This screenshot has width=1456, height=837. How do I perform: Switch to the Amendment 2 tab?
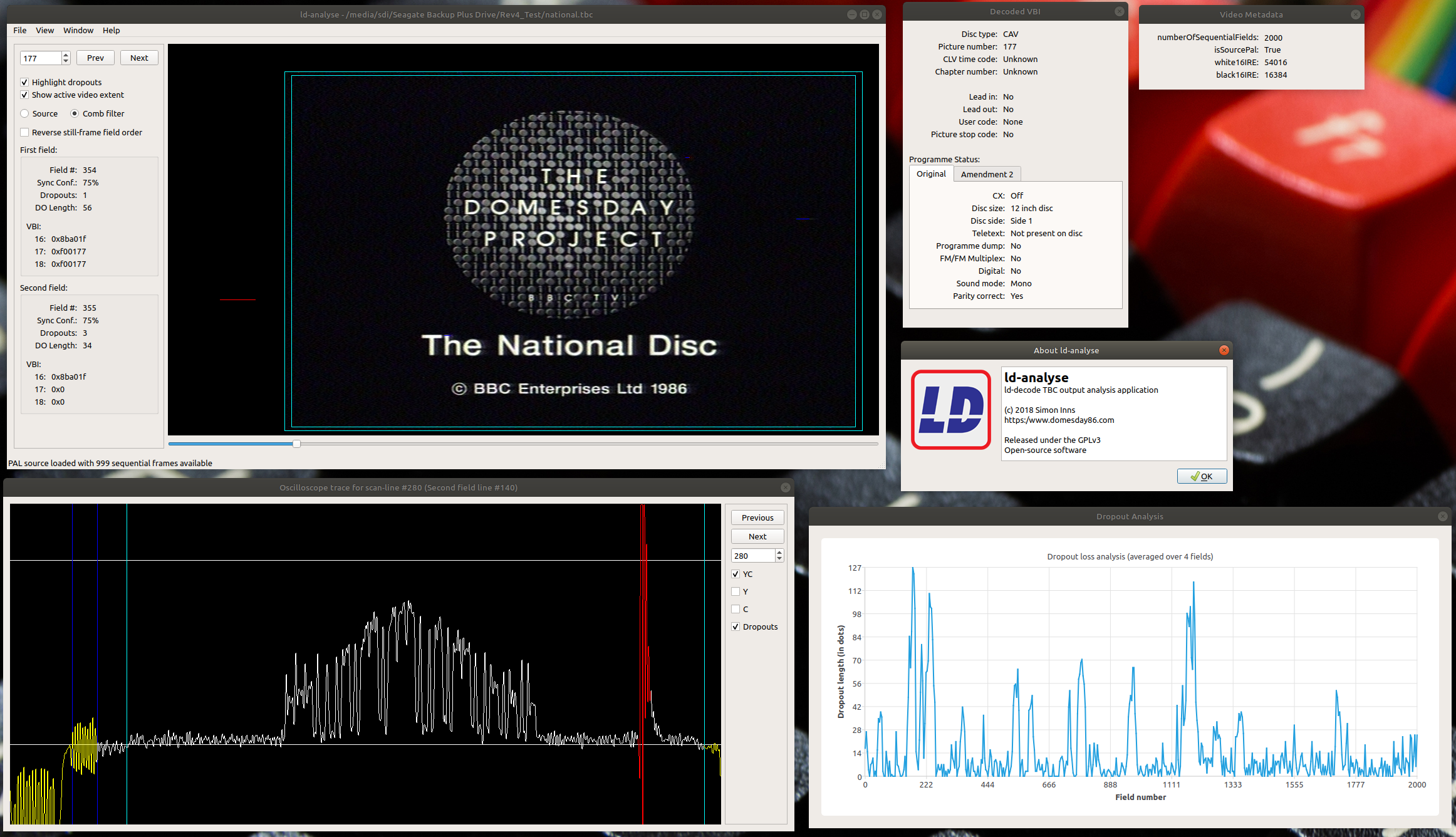(x=986, y=174)
